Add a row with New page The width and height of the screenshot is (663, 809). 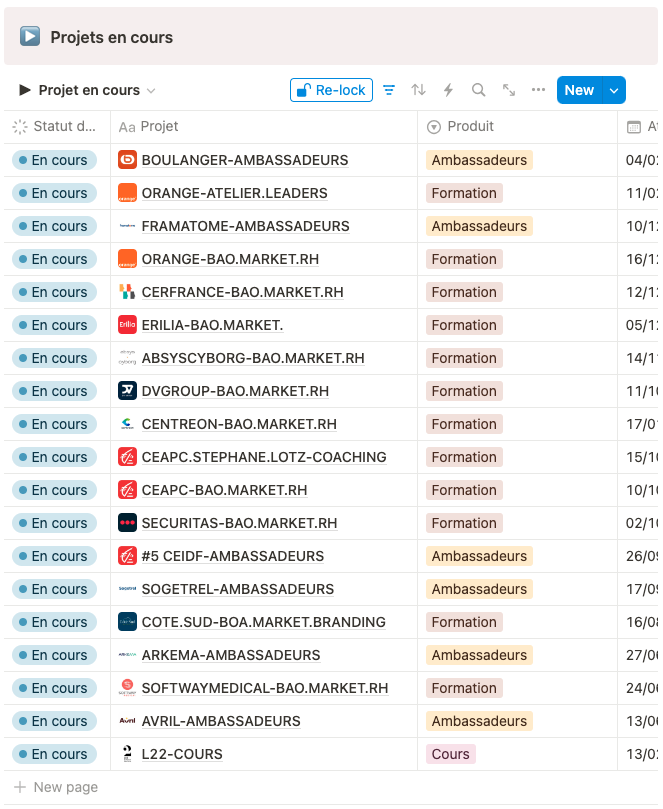[x=56, y=787]
